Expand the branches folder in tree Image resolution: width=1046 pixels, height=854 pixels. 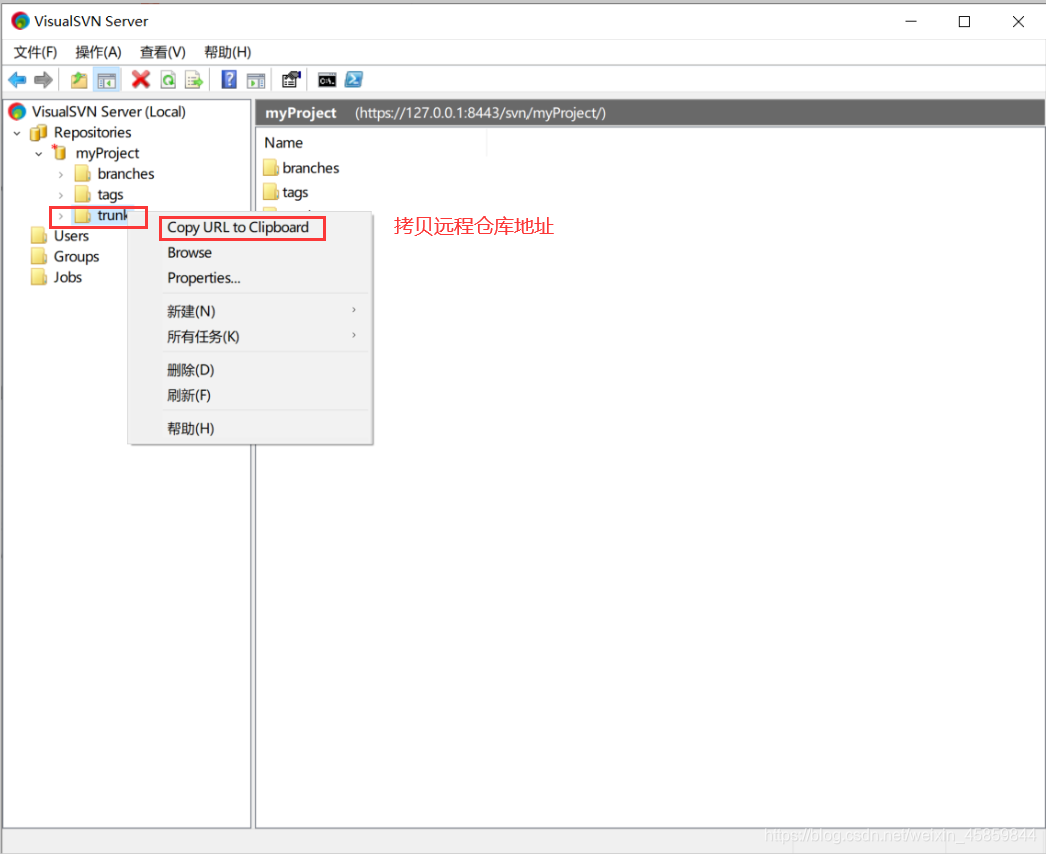(x=61, y=174)
